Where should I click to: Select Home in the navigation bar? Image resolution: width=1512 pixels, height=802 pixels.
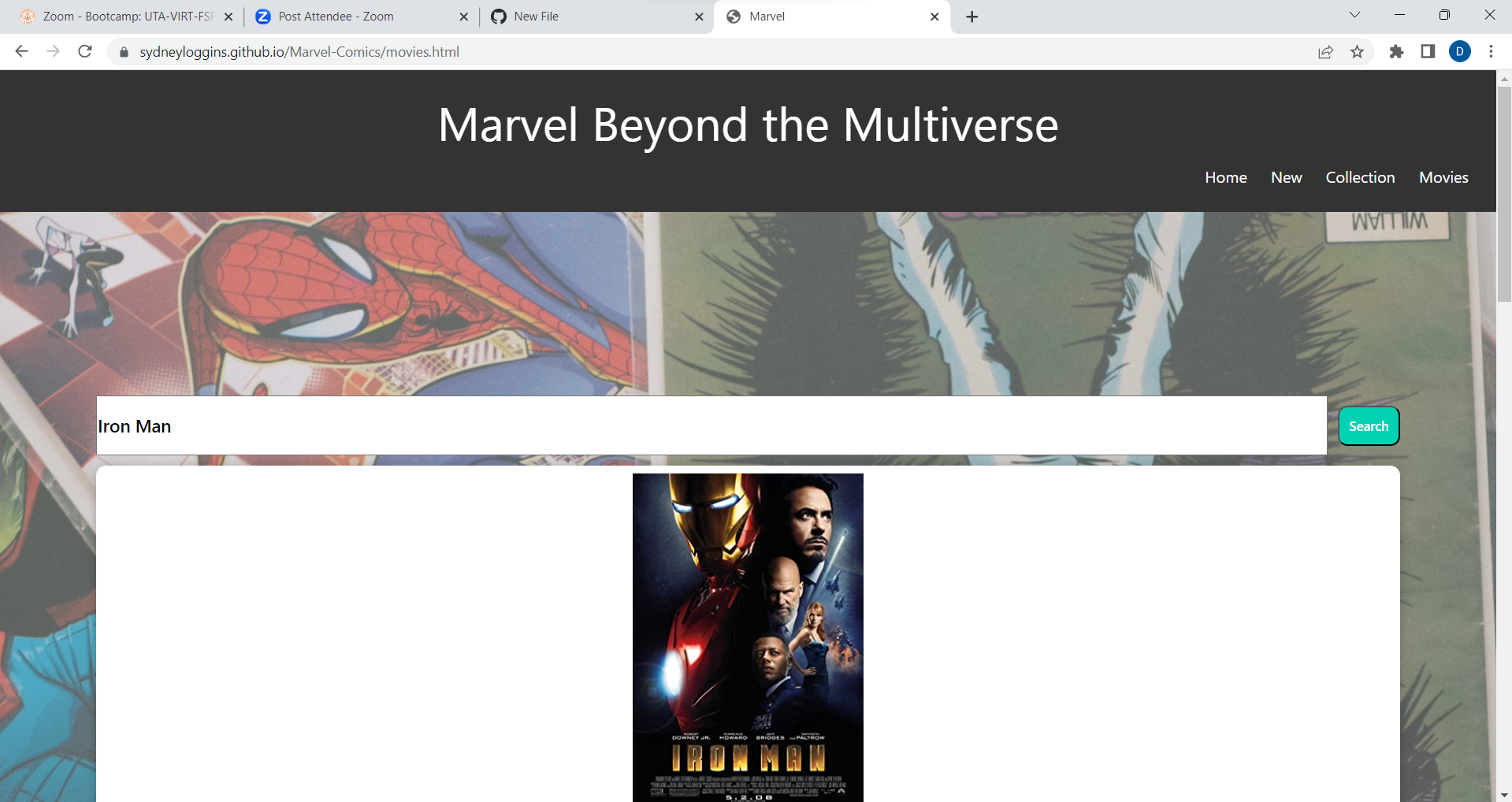coord(1225,177)
